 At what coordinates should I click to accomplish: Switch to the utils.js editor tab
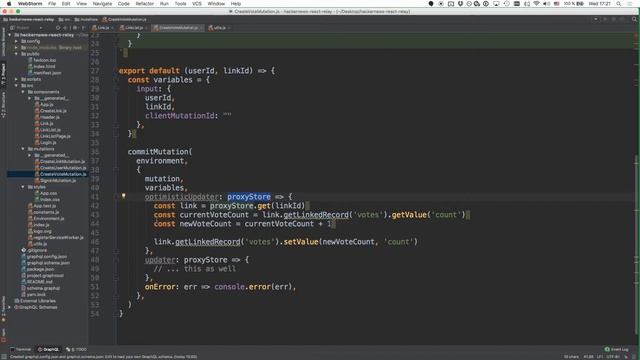point(220,28)
